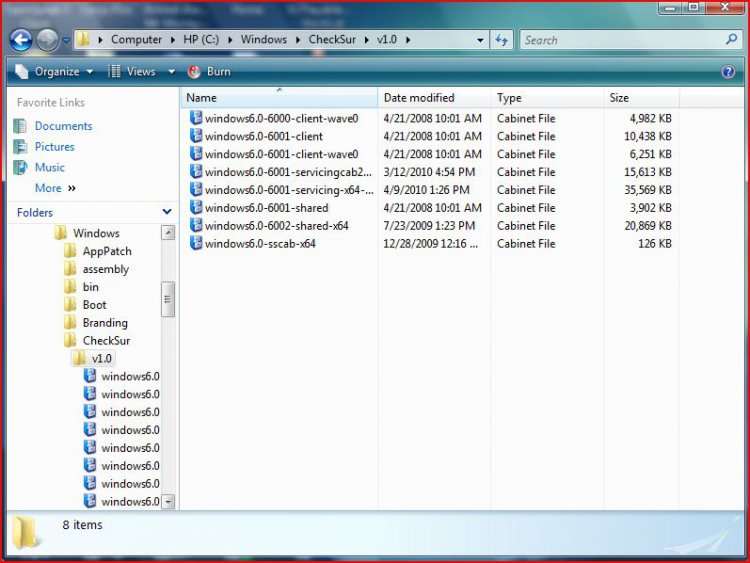Select Windows folder in tree
This screenshot has width=750, height=563.
click(96, 233)
